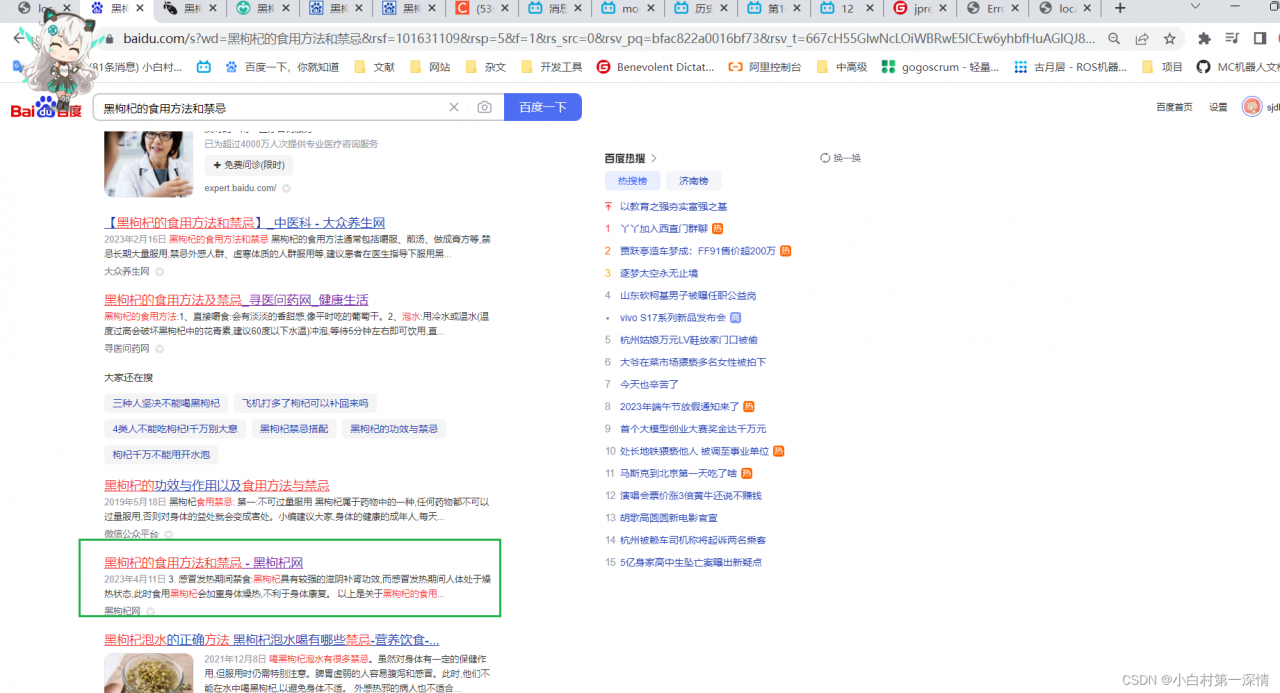Open the zoom control in the address bar
Image resolution: width=1280 pixels, height=693 pixels.
(x=1113, y=38)
